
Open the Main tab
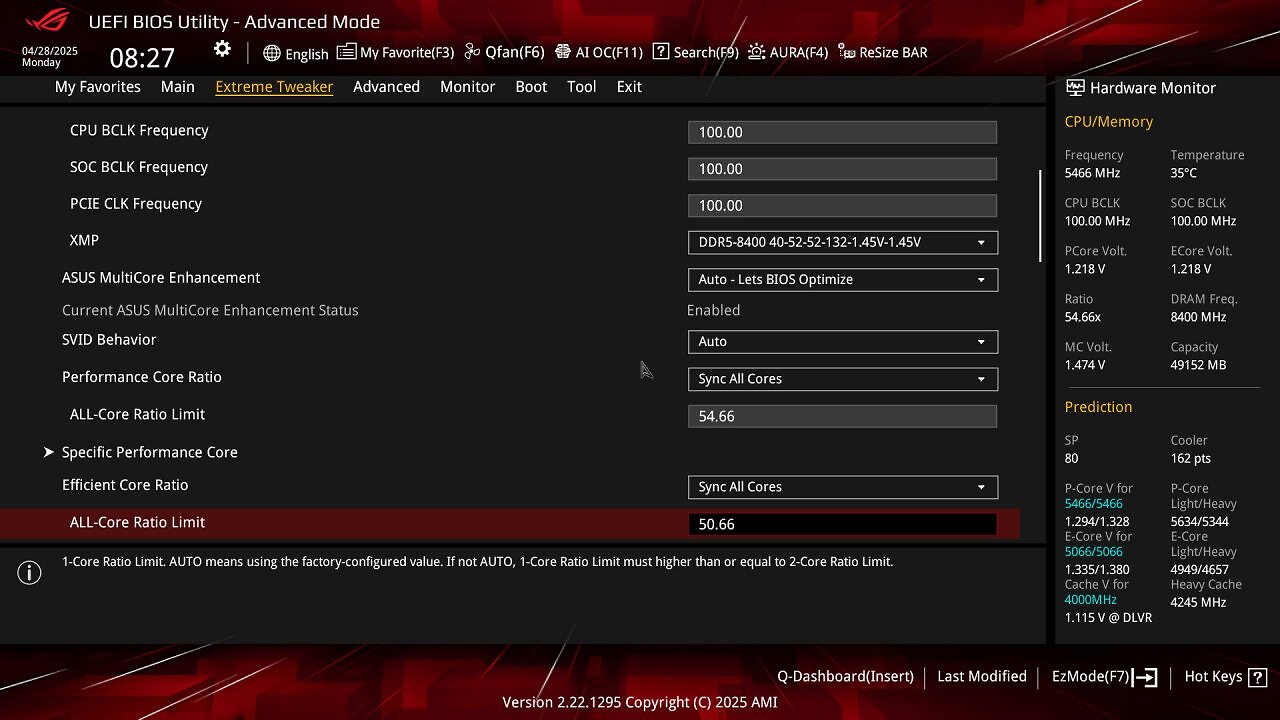(178, 87)
